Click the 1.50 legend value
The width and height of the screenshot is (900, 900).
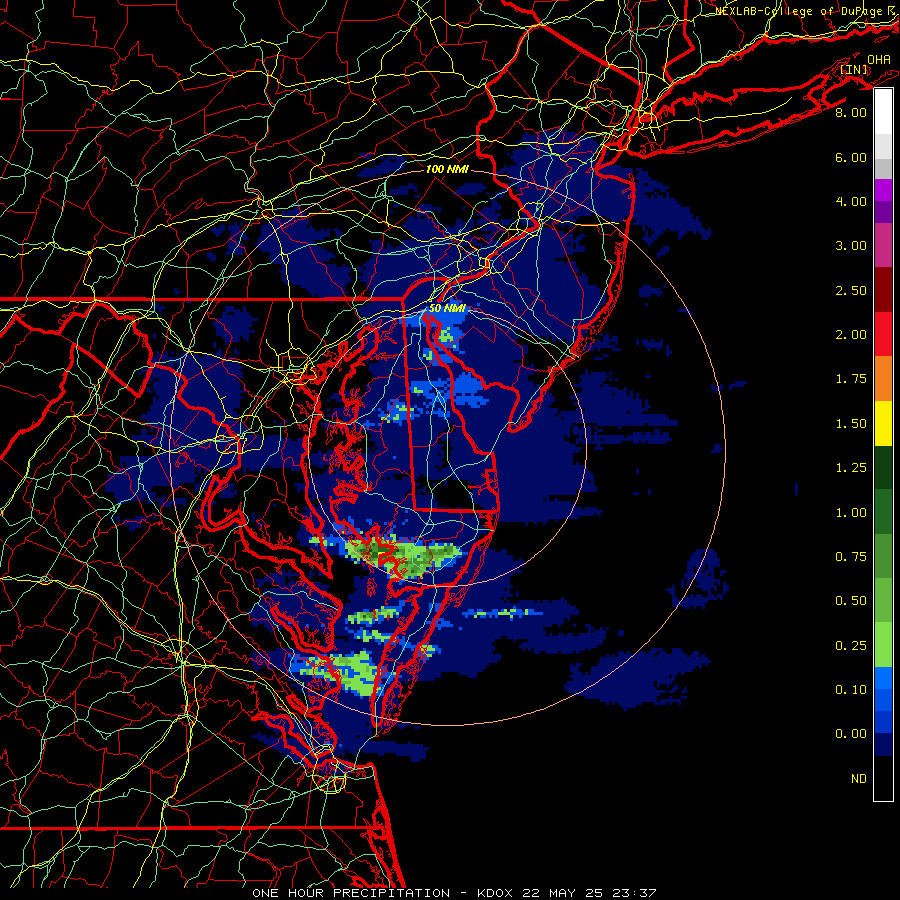point(851,424)
